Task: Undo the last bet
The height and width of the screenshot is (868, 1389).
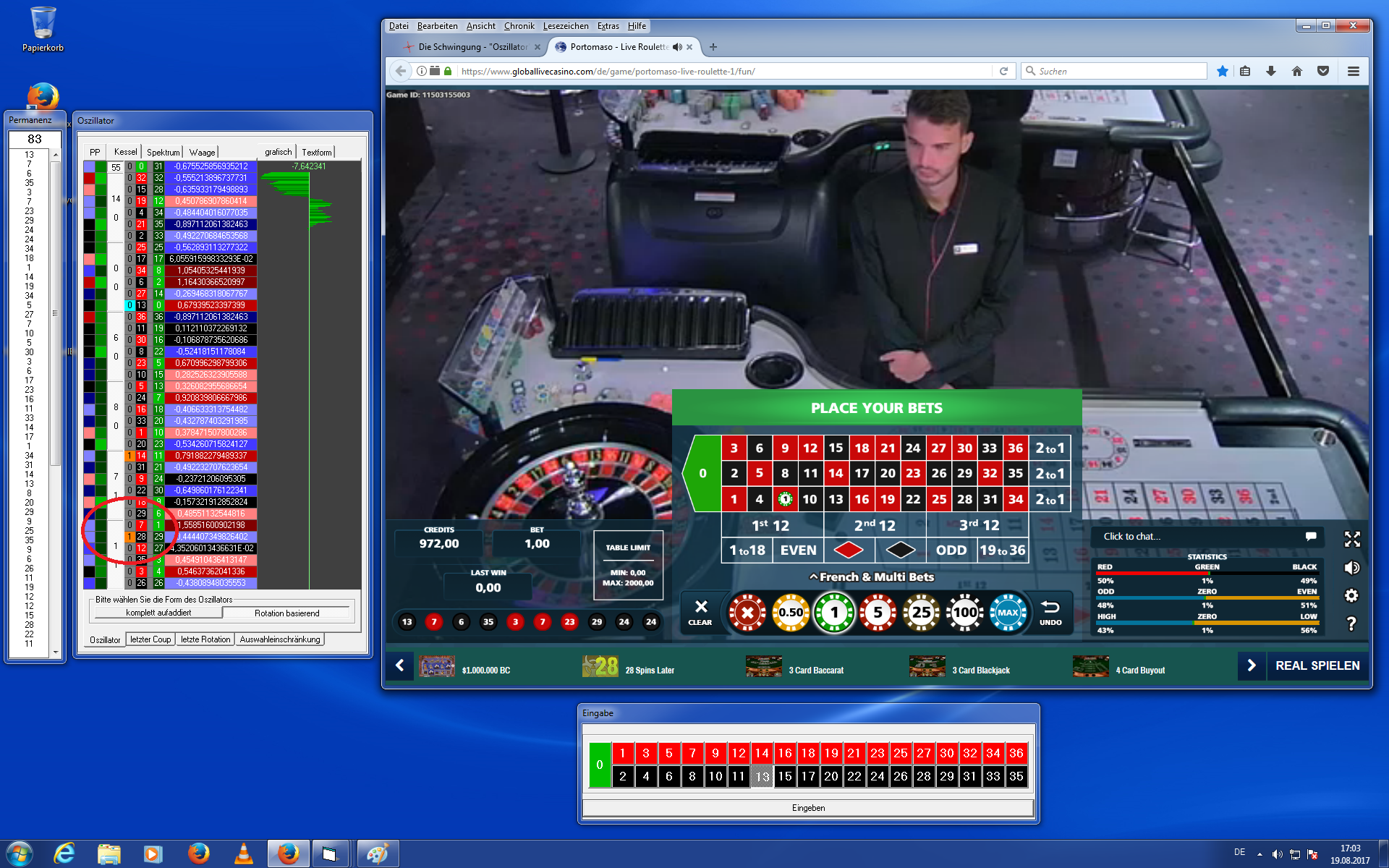Action: click(x=1050, y=612)
